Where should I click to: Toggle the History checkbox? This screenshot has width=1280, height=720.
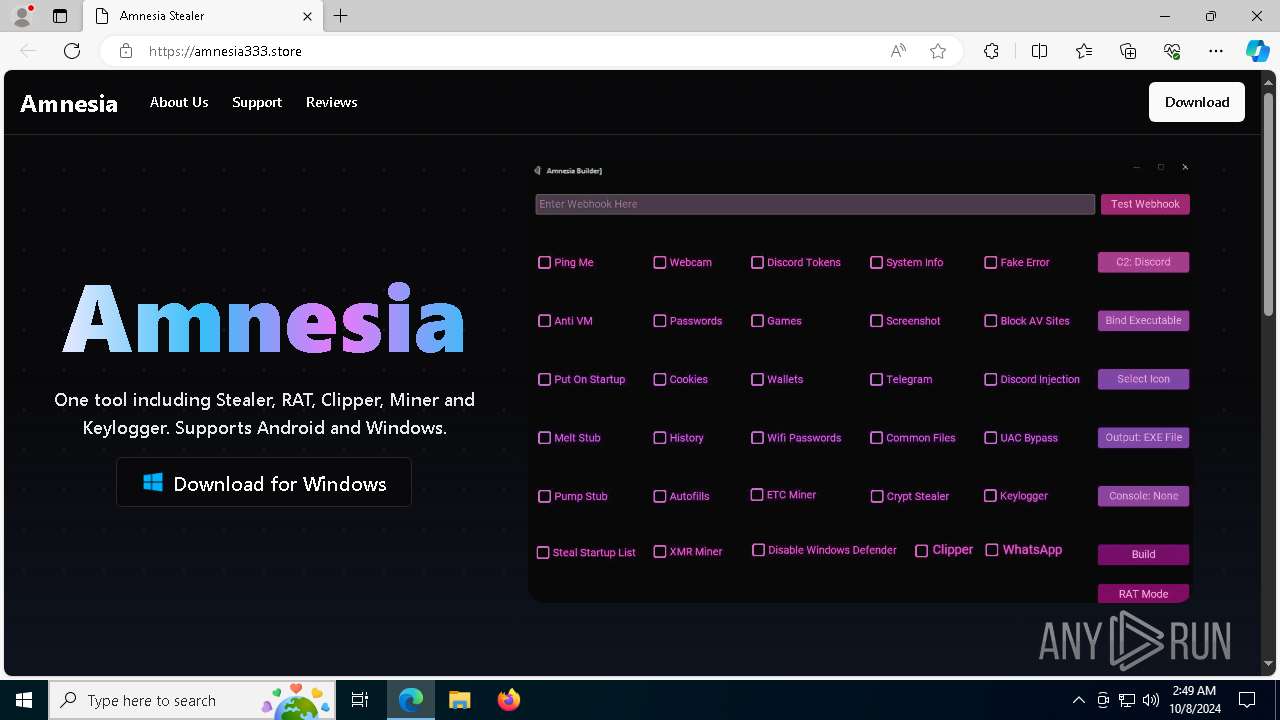tap(660, 437)
